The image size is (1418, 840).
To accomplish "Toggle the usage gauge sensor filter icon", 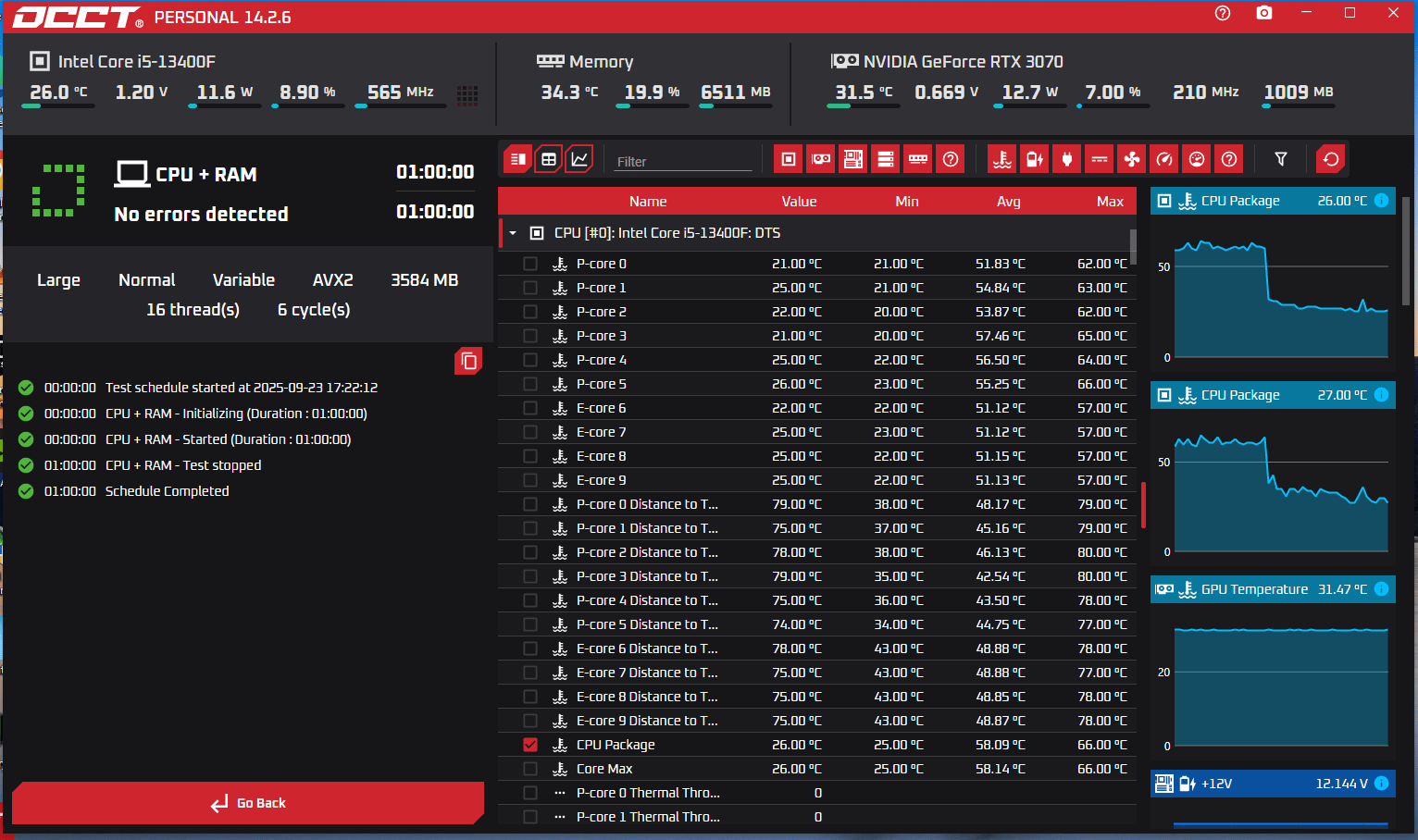I will [1197, 159].
